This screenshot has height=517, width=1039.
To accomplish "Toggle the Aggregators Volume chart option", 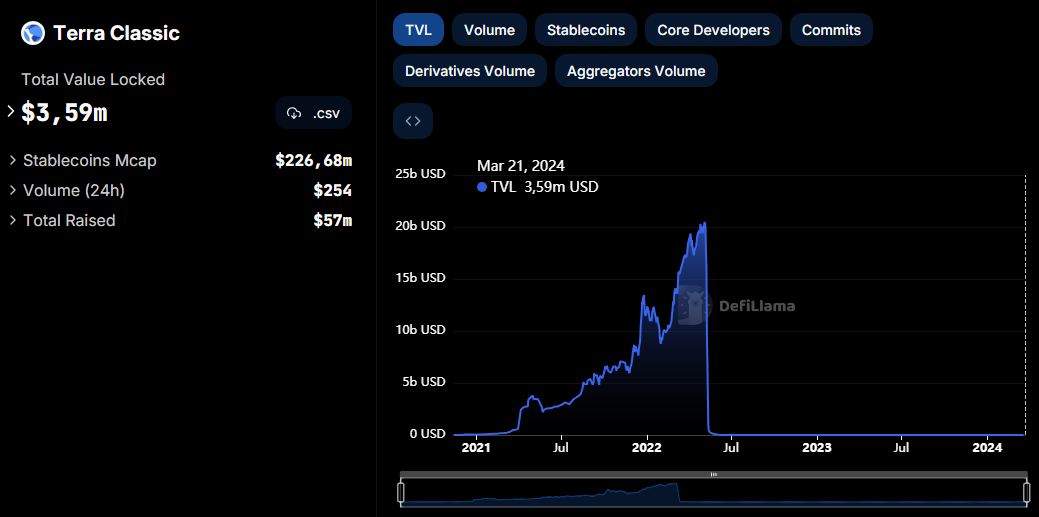I will (636, 71).
